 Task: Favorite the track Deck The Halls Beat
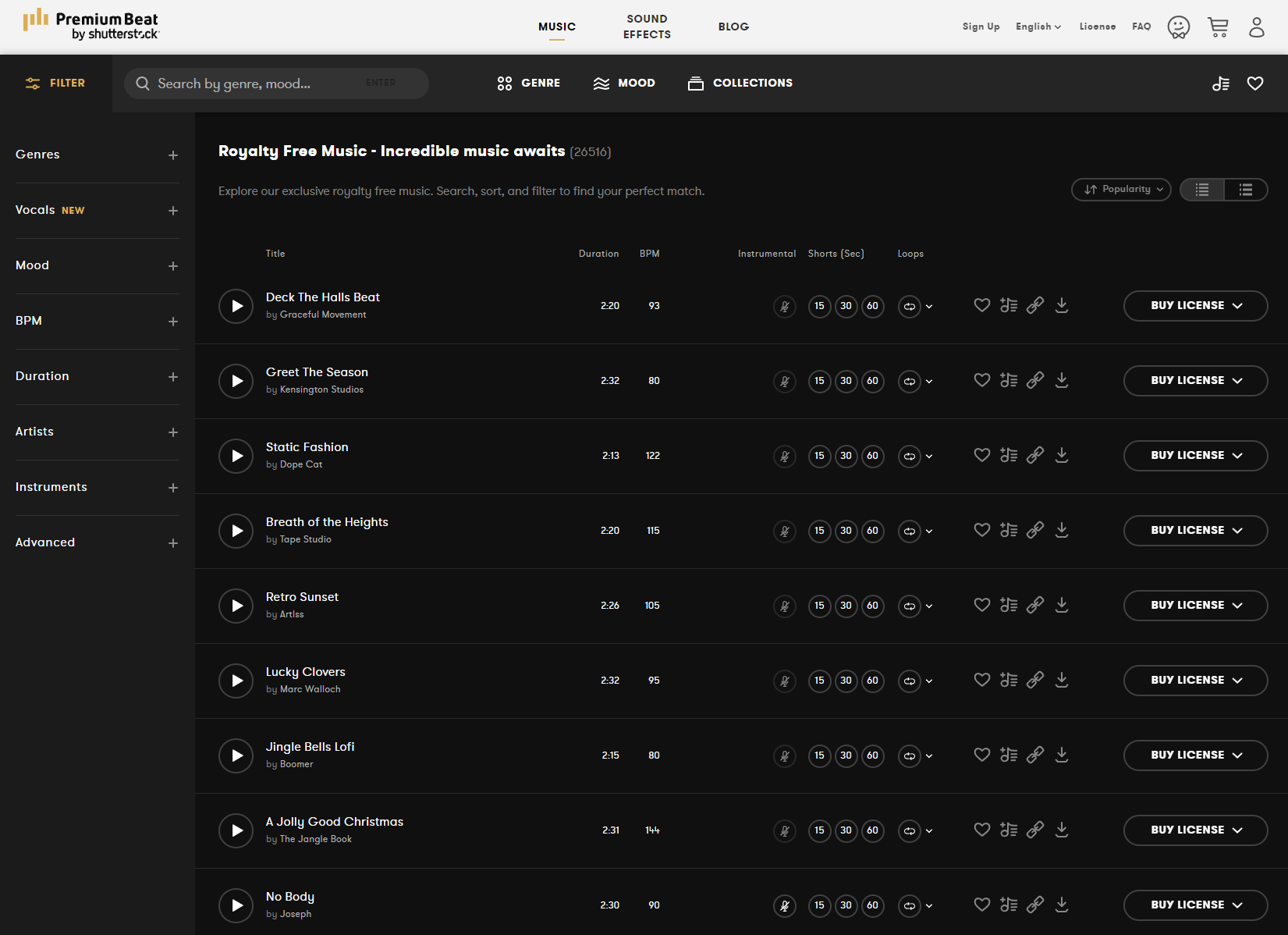tap(982, 305)
